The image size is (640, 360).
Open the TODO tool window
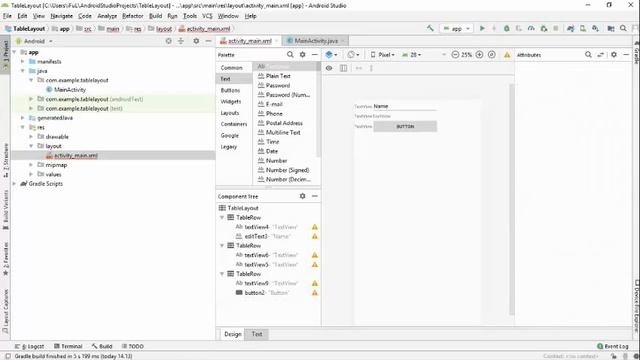click(133, 346)
